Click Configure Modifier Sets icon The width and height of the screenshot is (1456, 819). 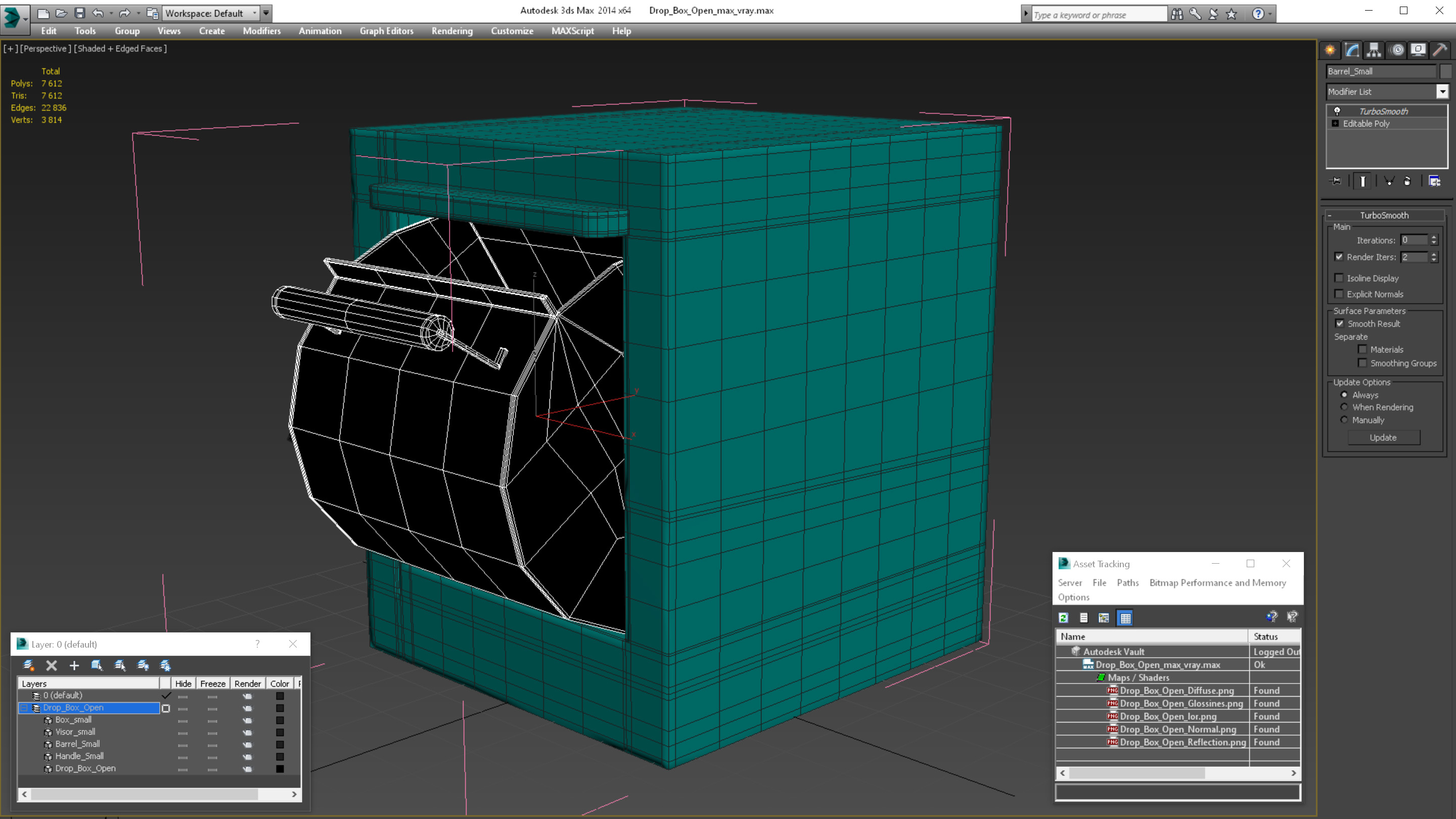click(1435, 181)
